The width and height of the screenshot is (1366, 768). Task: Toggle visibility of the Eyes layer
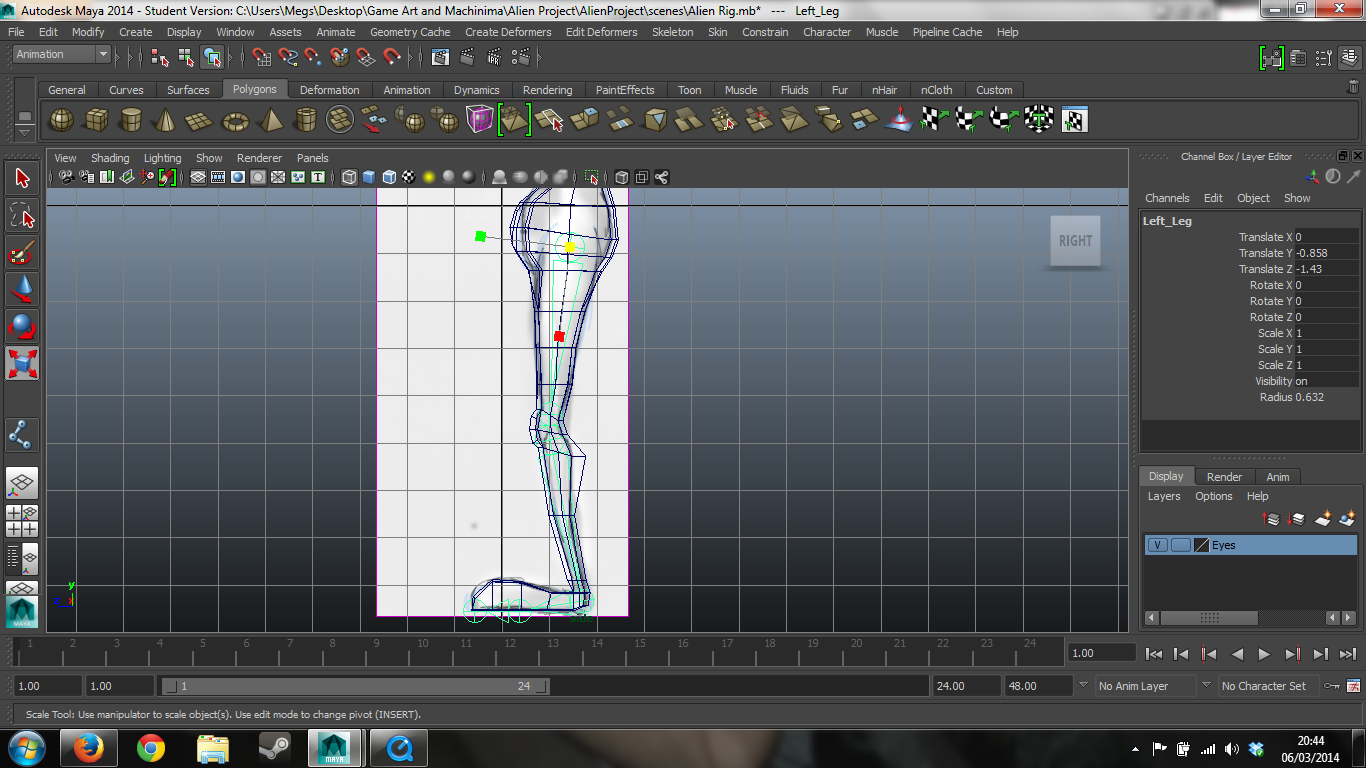click(1157, 545)
